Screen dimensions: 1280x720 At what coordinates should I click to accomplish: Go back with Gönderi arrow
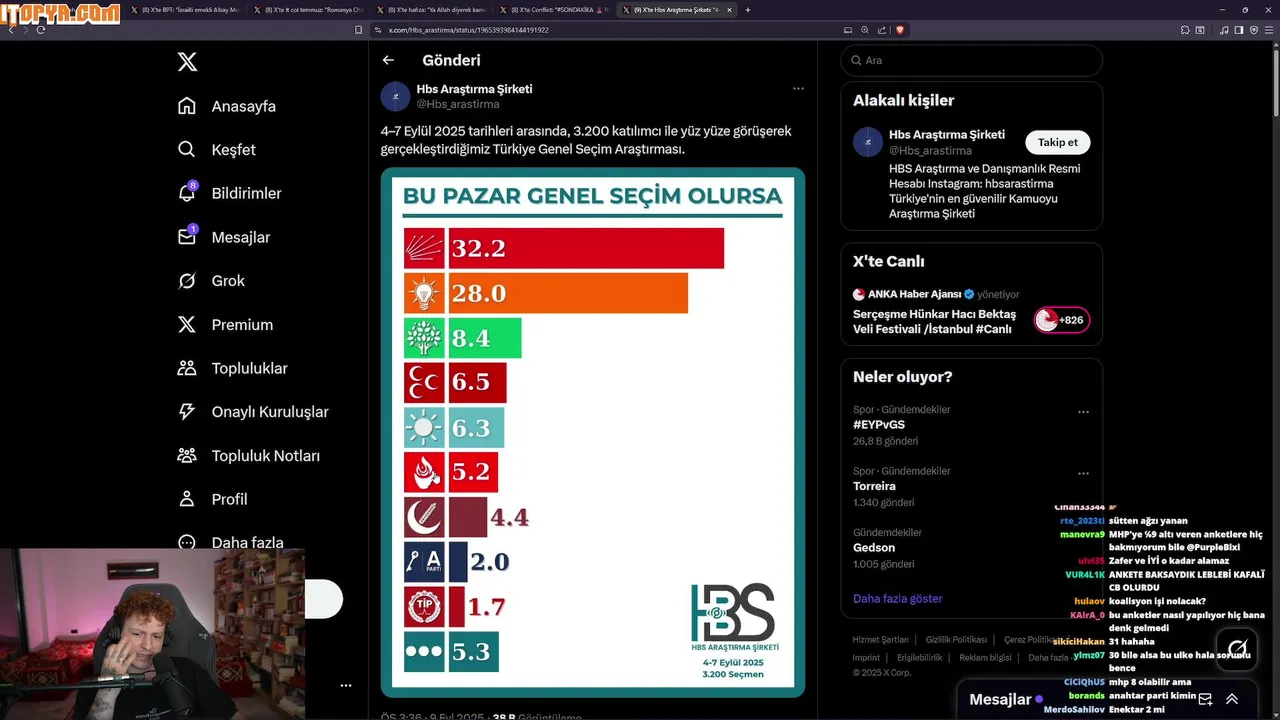pyautogui.click(x=388, y=60)
